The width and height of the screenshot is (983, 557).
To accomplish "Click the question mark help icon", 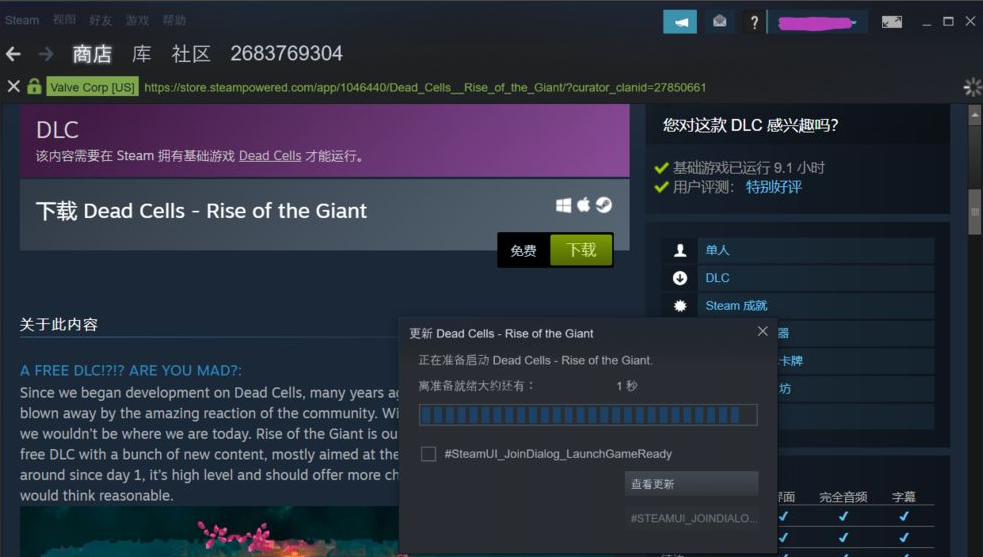I will (754, 23).
